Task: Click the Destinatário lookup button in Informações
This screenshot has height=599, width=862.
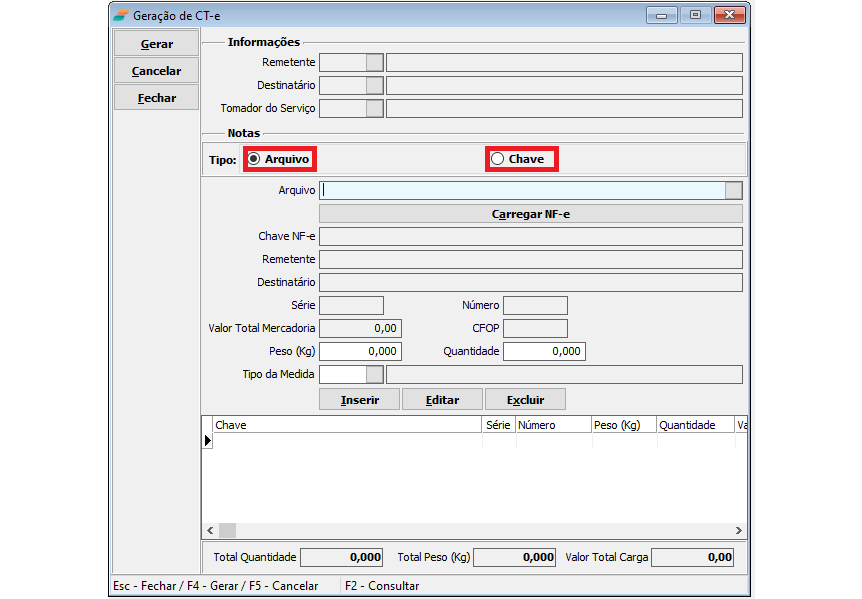Action: click(374, 86)
